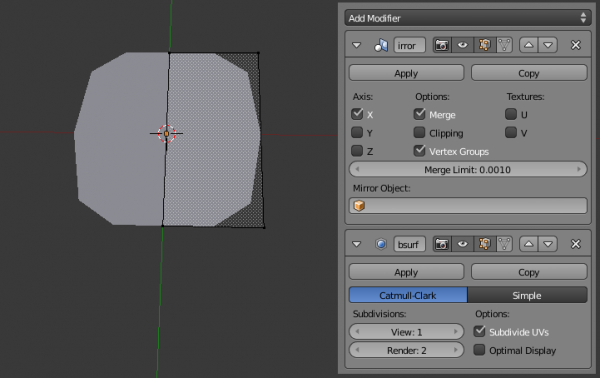Image resolution: width=600 pixels, height=378 pixels.
Task: Toggle the Vertex Groups checkbox
Action: tap(419, 151)
